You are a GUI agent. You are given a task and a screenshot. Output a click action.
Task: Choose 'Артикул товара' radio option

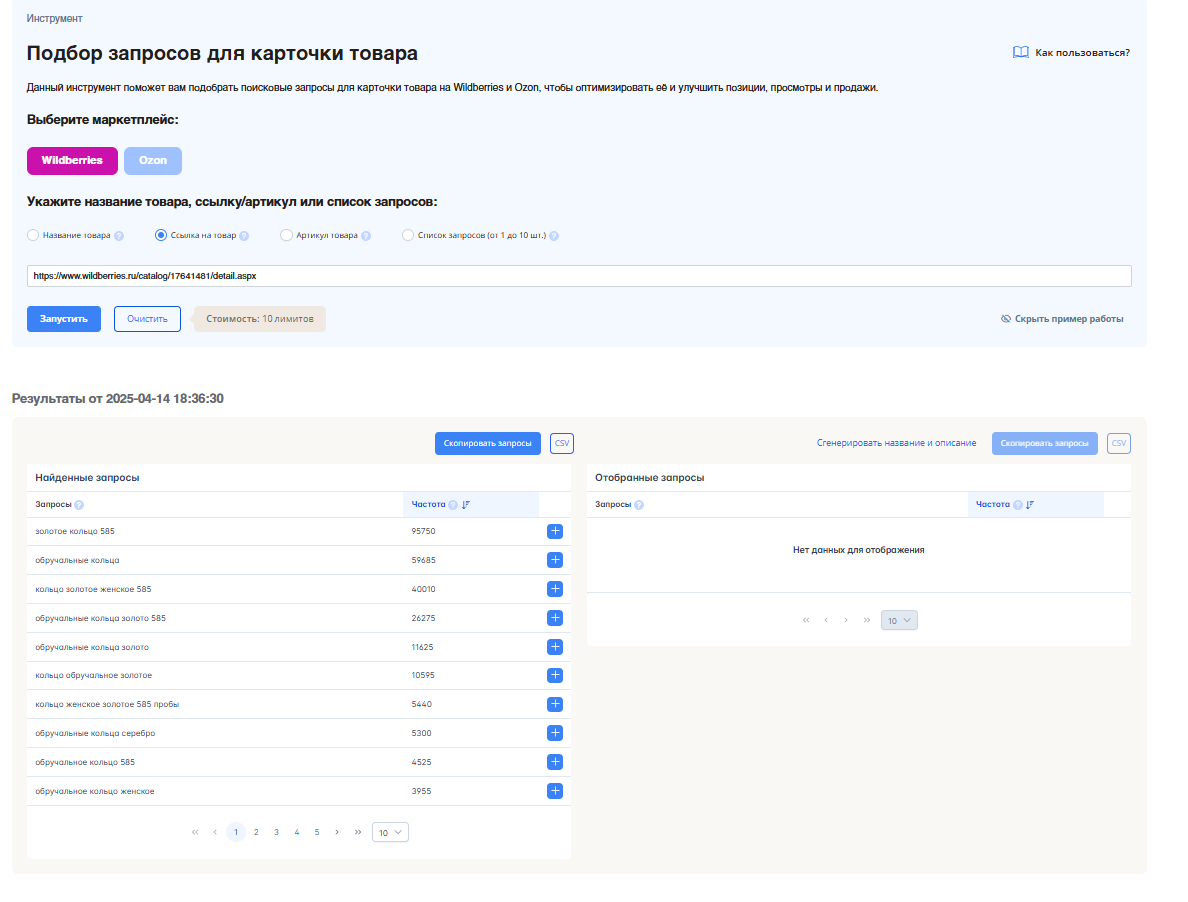(x=287, y=236)
